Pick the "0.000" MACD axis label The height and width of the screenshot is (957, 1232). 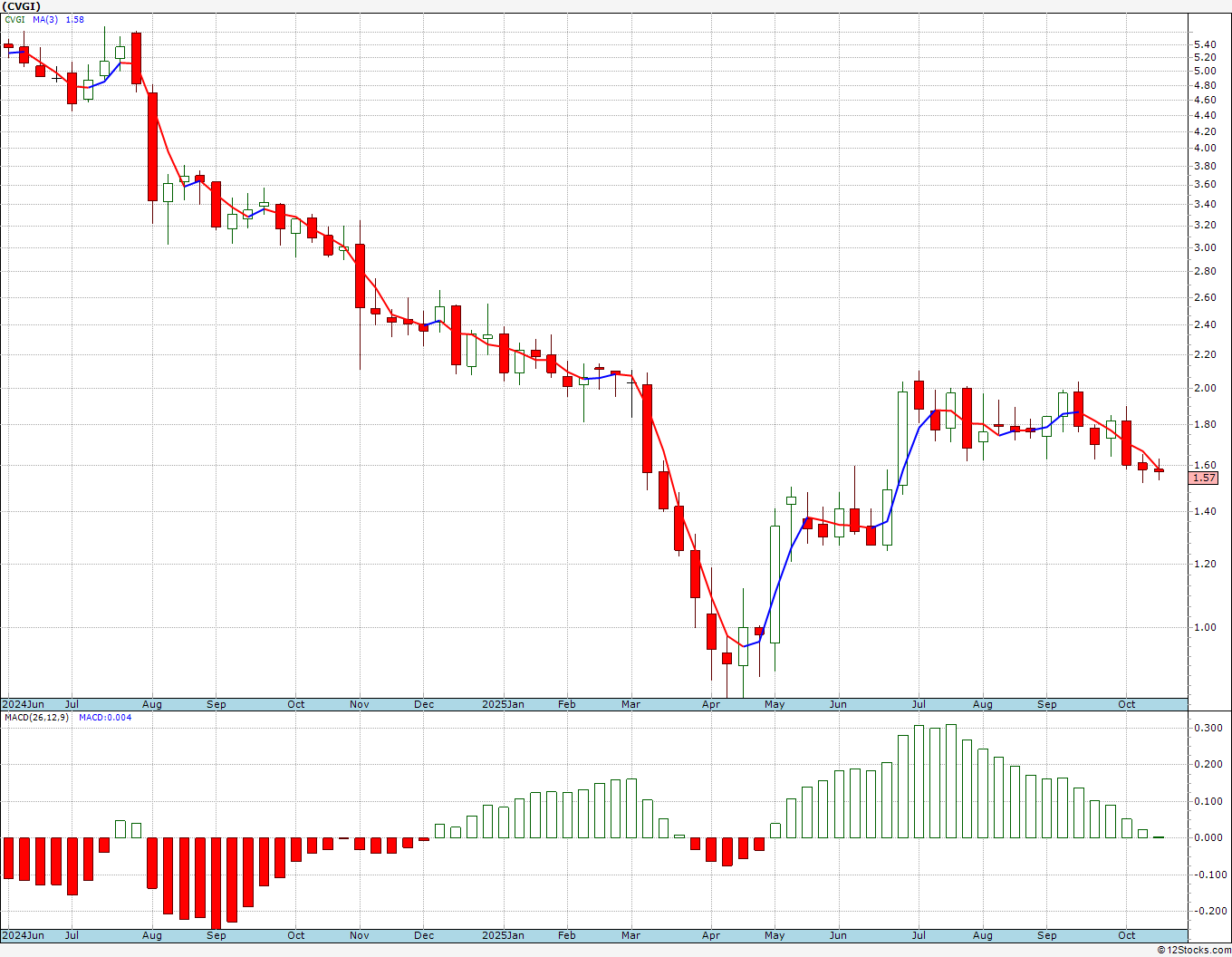pos(1208,837)
